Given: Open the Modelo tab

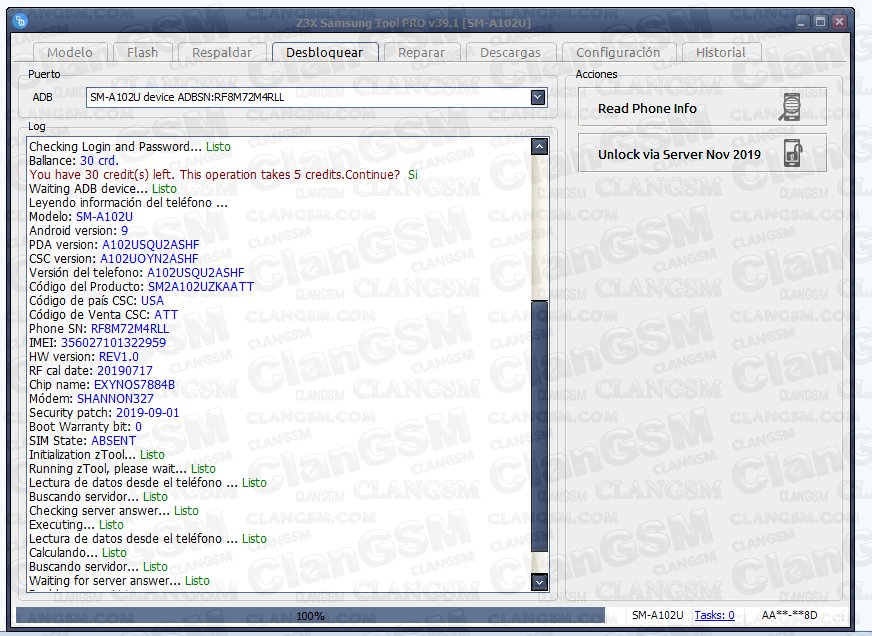Looking at the screenshot, I should click(70, 52).
